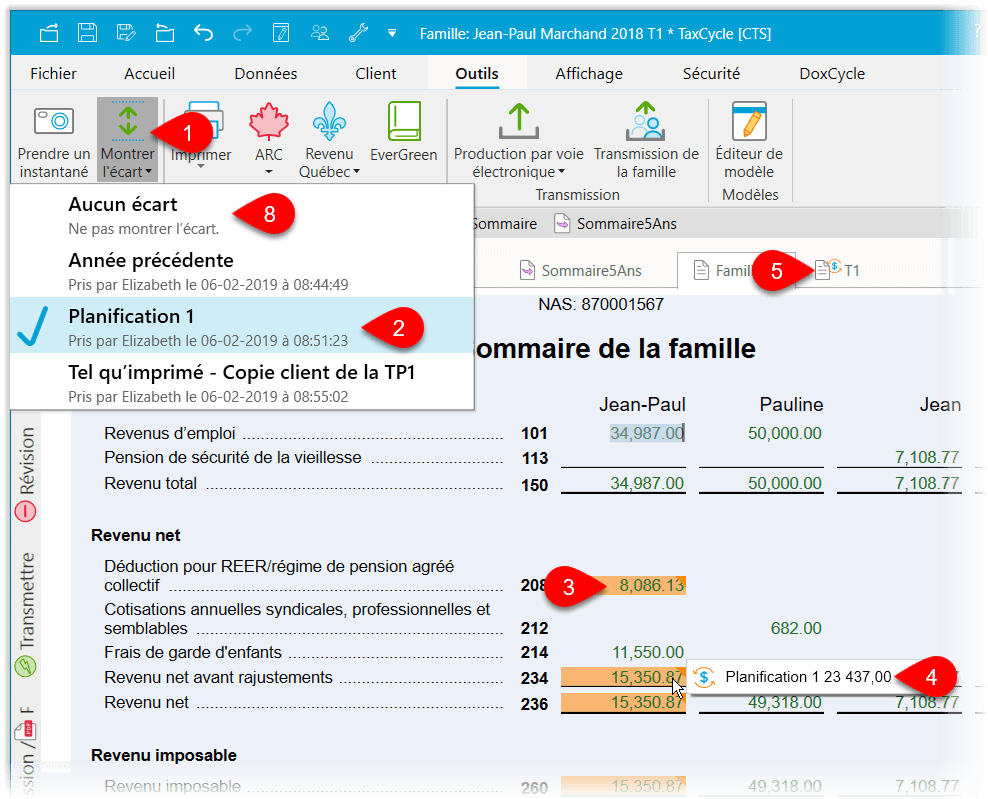The width and height of the screenshot is (988, 799).
Task: Click the ARC maple leaf icon
Action: 268,121
